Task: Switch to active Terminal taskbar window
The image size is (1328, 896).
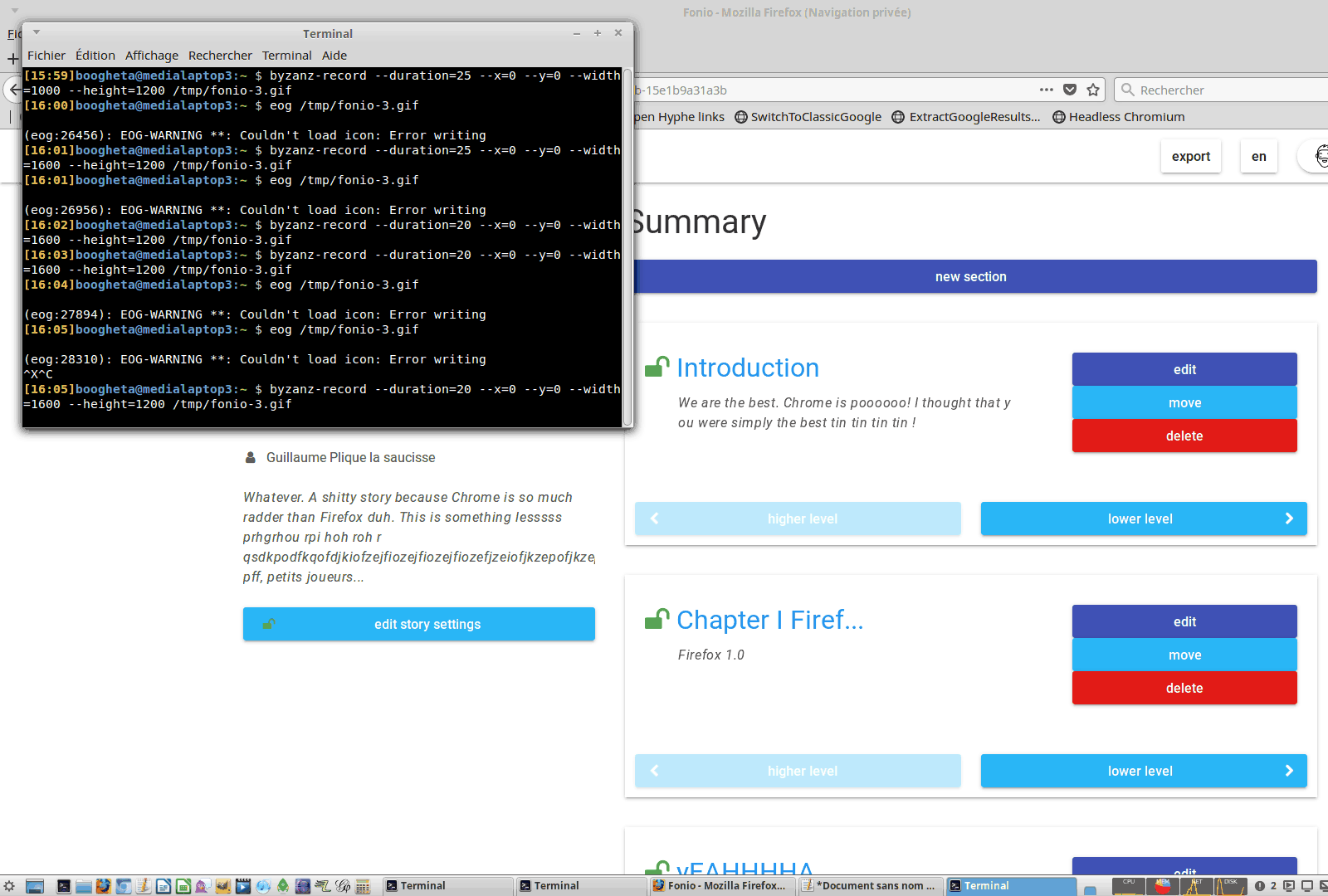Action: click(1012, 886)
